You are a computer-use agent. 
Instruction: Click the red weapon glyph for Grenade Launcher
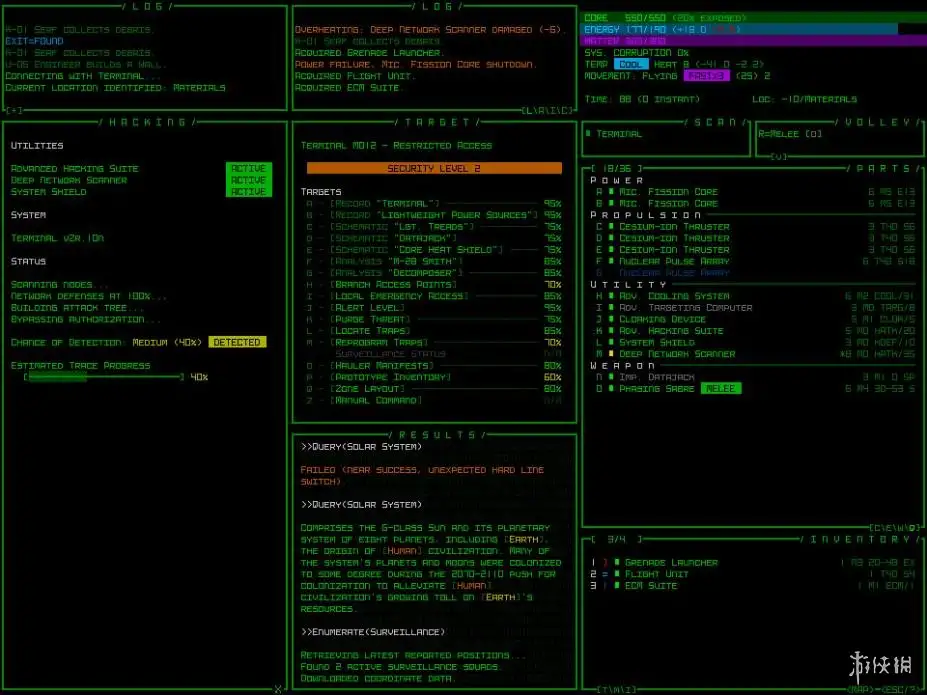point(605,563)
